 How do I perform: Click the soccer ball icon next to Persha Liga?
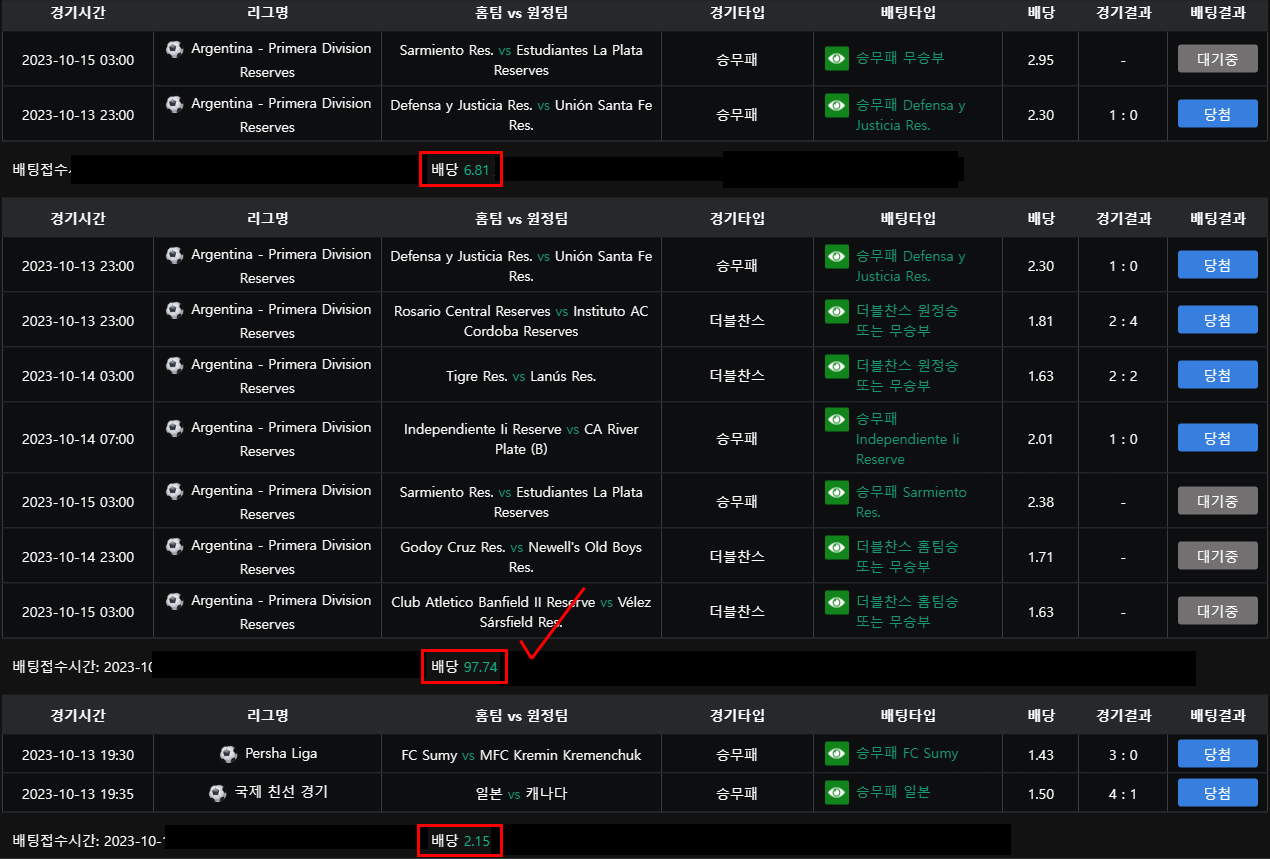pyautogui.click(x=228, y=754)
